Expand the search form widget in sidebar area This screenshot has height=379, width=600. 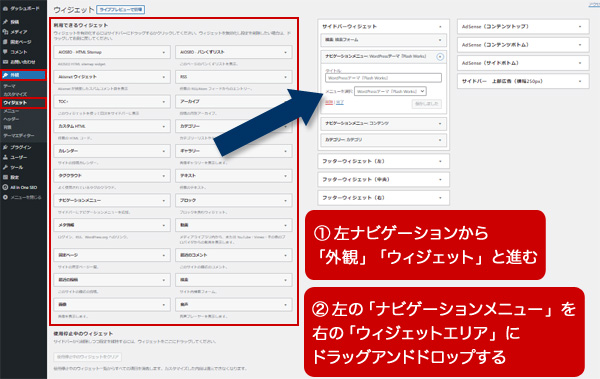point(440,40)
